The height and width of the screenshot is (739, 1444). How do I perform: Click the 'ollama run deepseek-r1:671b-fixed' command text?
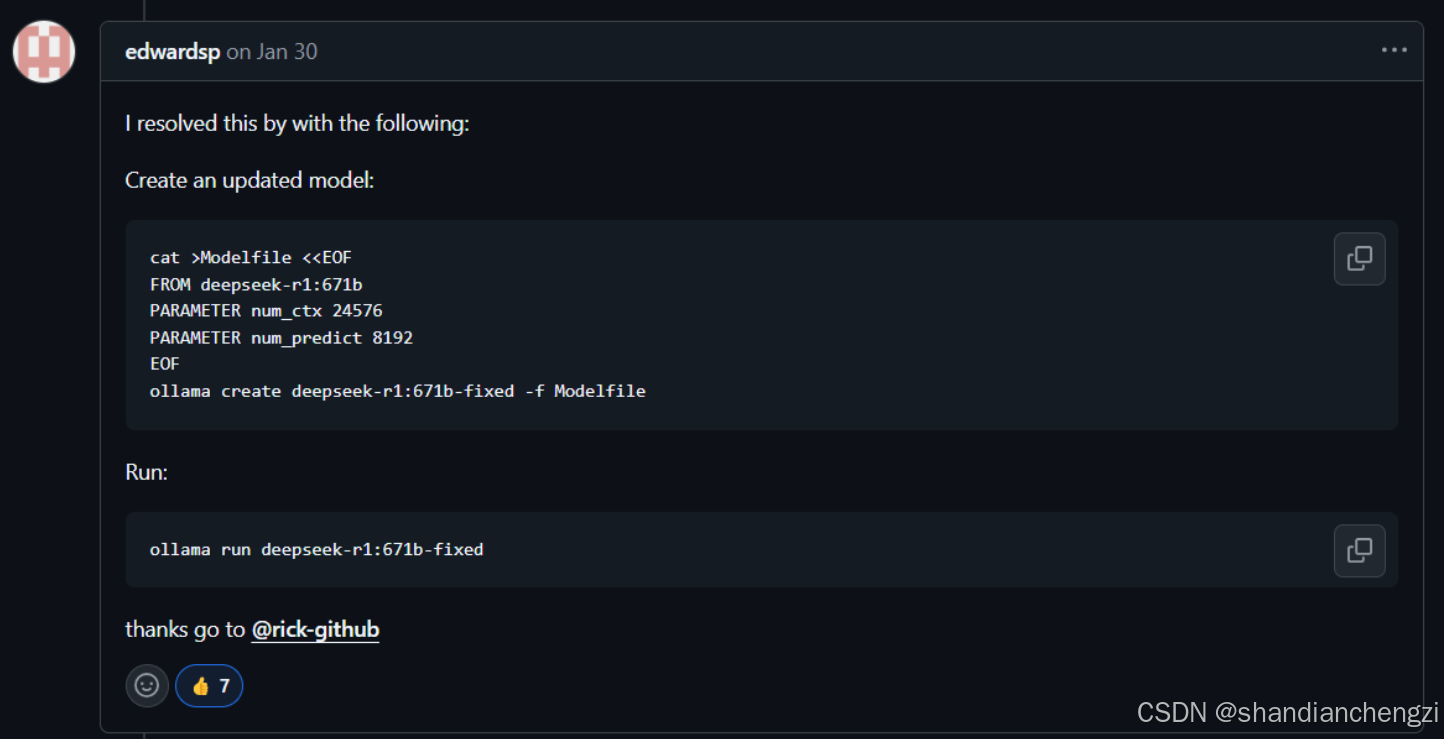(317, 549)
